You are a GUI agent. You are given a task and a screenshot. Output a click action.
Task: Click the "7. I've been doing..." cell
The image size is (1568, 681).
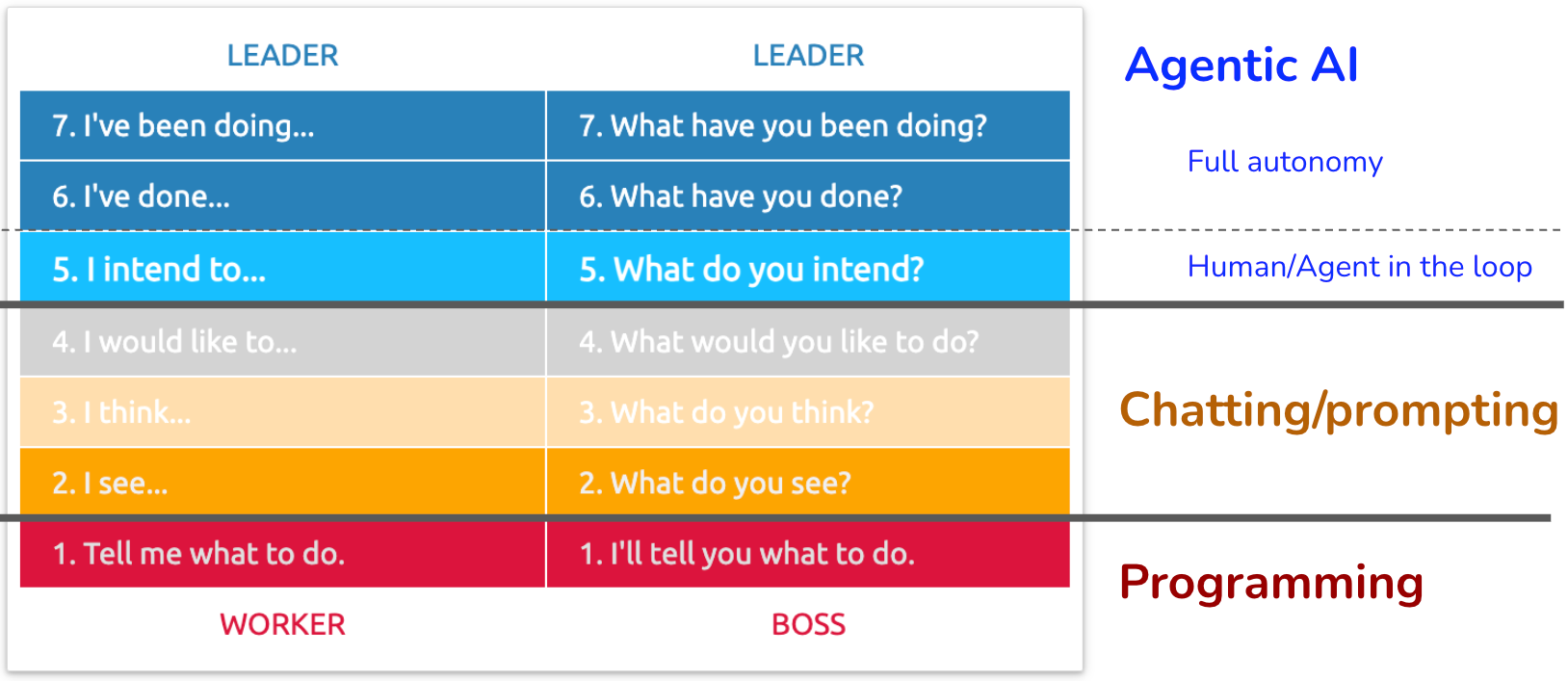pyautogui.click(x=282, y=125)
